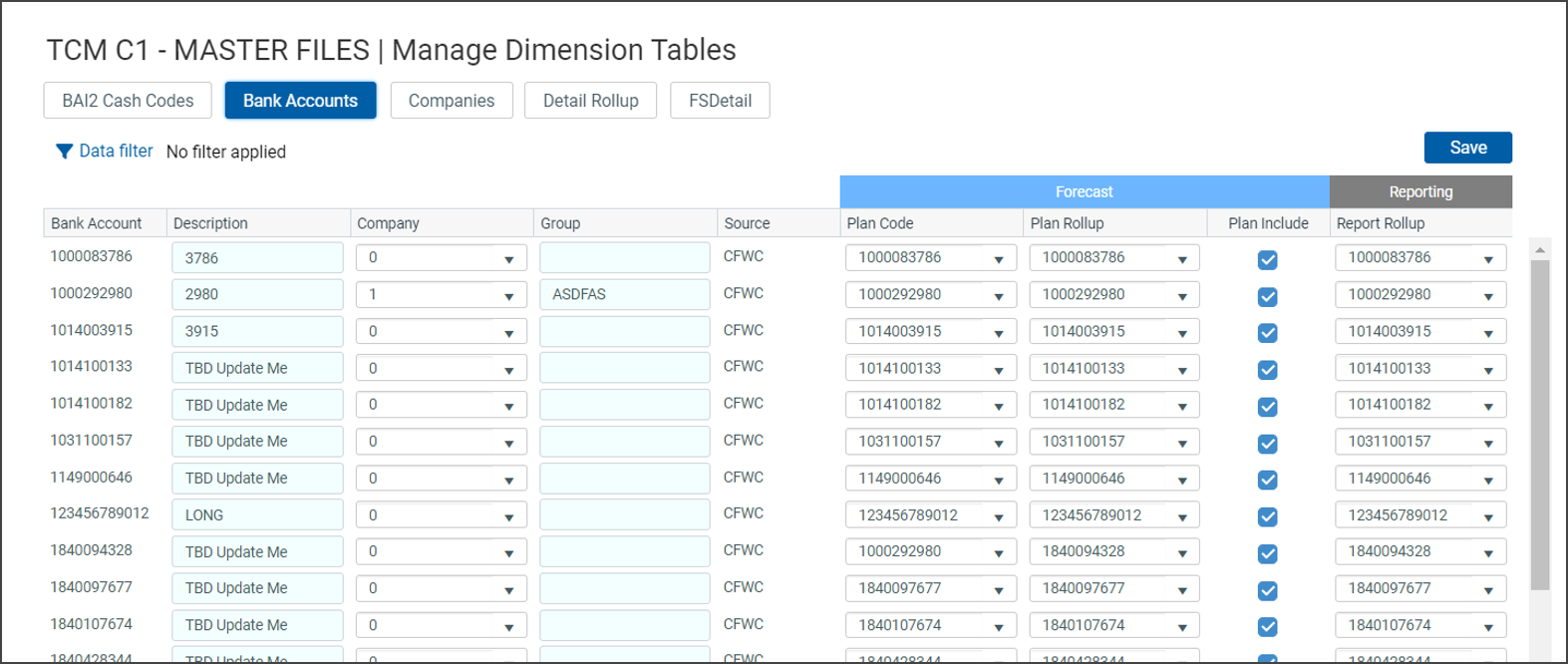1568x664 pixels.
Task: Edit the Description field showing LONG
Action: point(257,514)
